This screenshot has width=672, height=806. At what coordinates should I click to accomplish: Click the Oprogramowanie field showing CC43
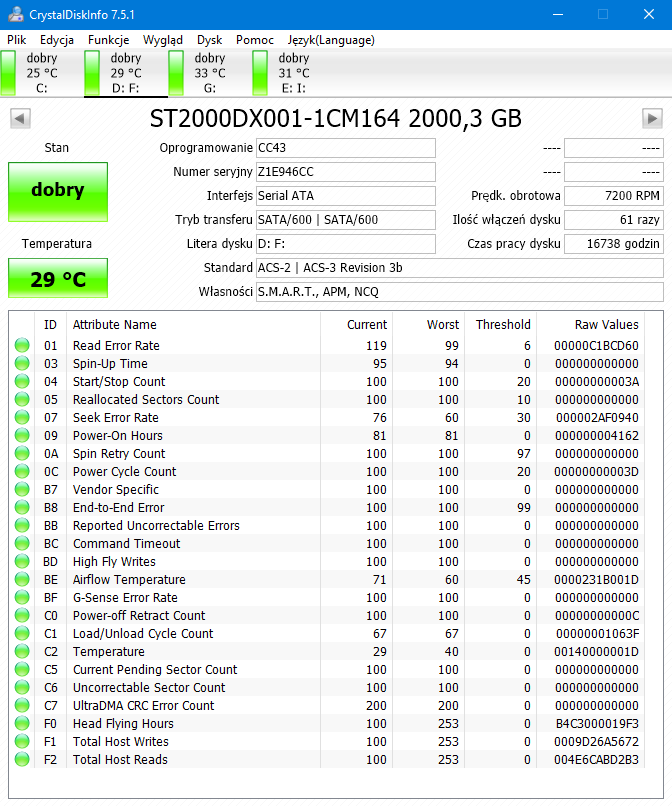tap(346, 148)
